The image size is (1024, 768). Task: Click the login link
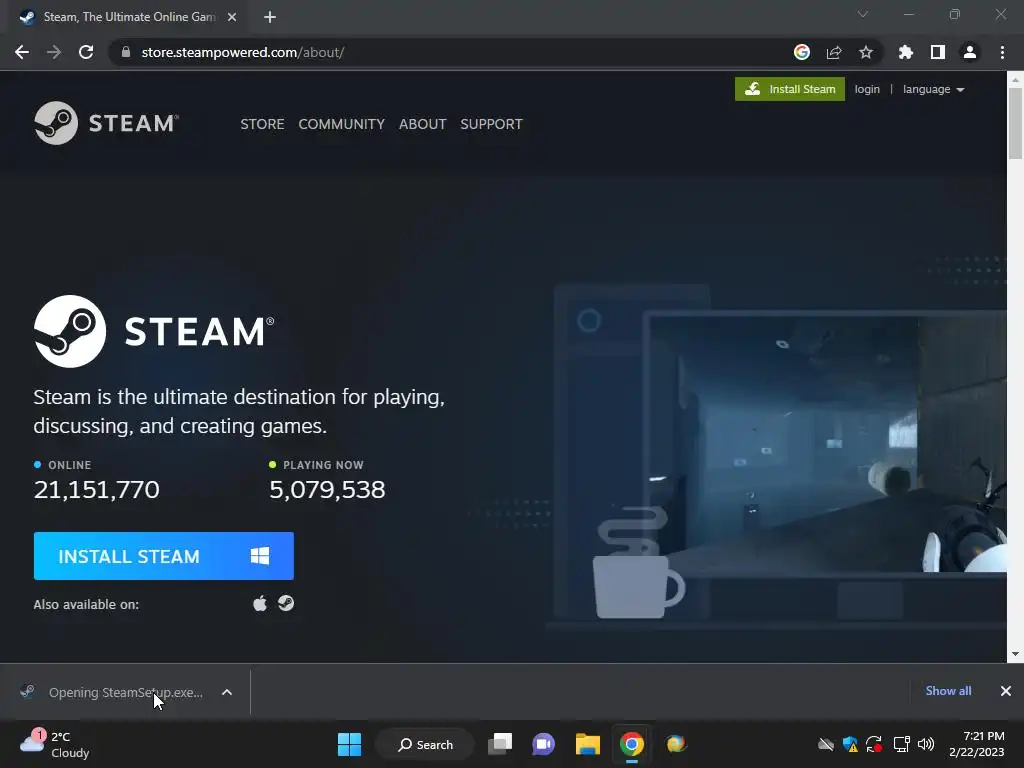[x=867, y=89]
